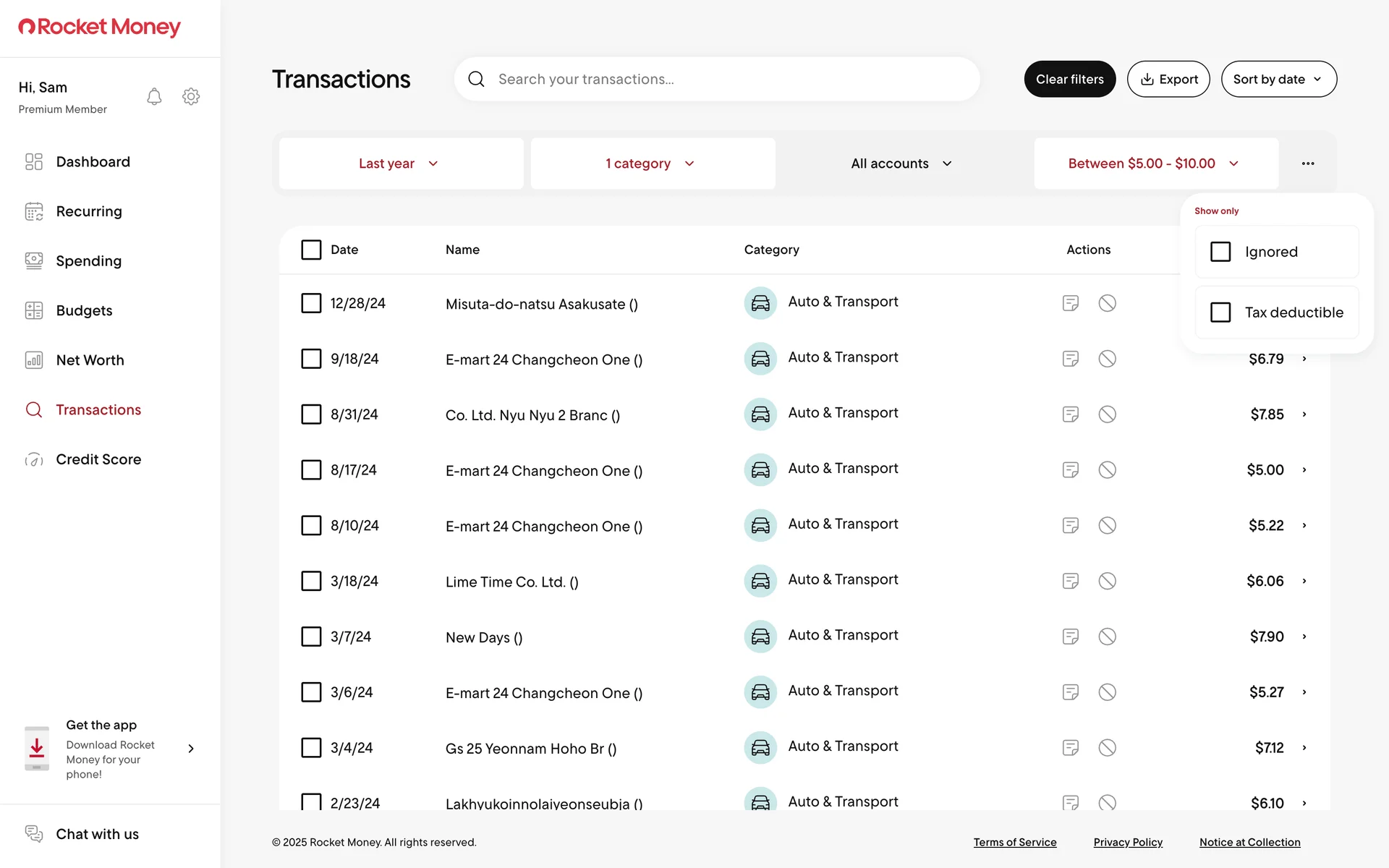Go to Budgets in sidebar
The image size is (1389, 868).
pos(84,310)
